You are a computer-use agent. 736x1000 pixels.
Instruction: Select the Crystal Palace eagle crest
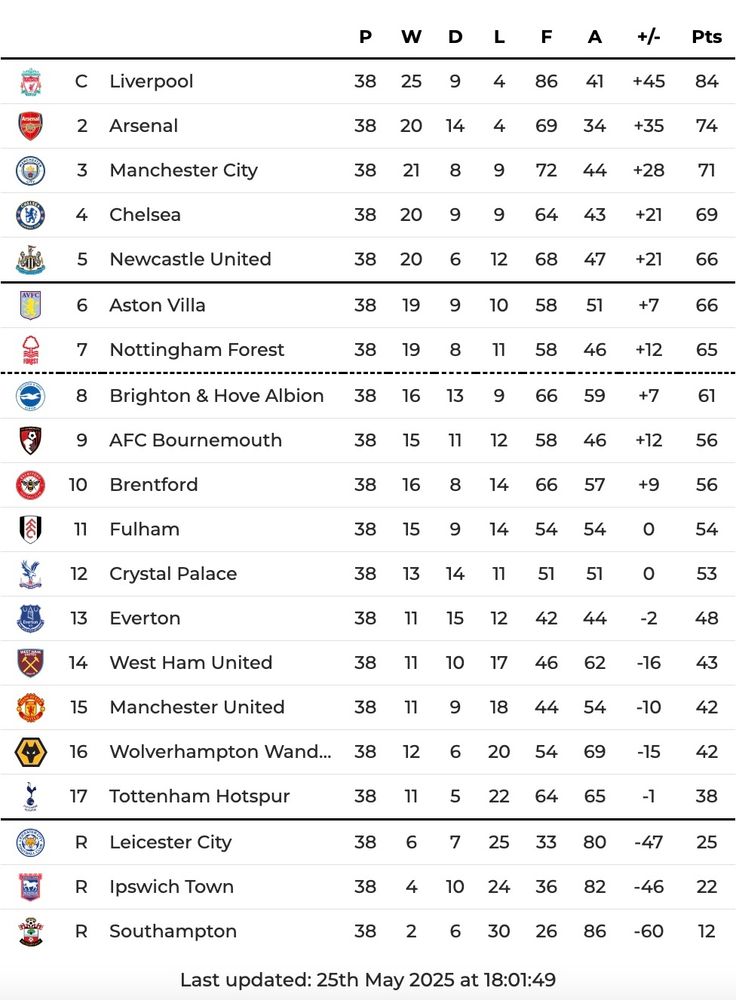[x=30, y=574]
